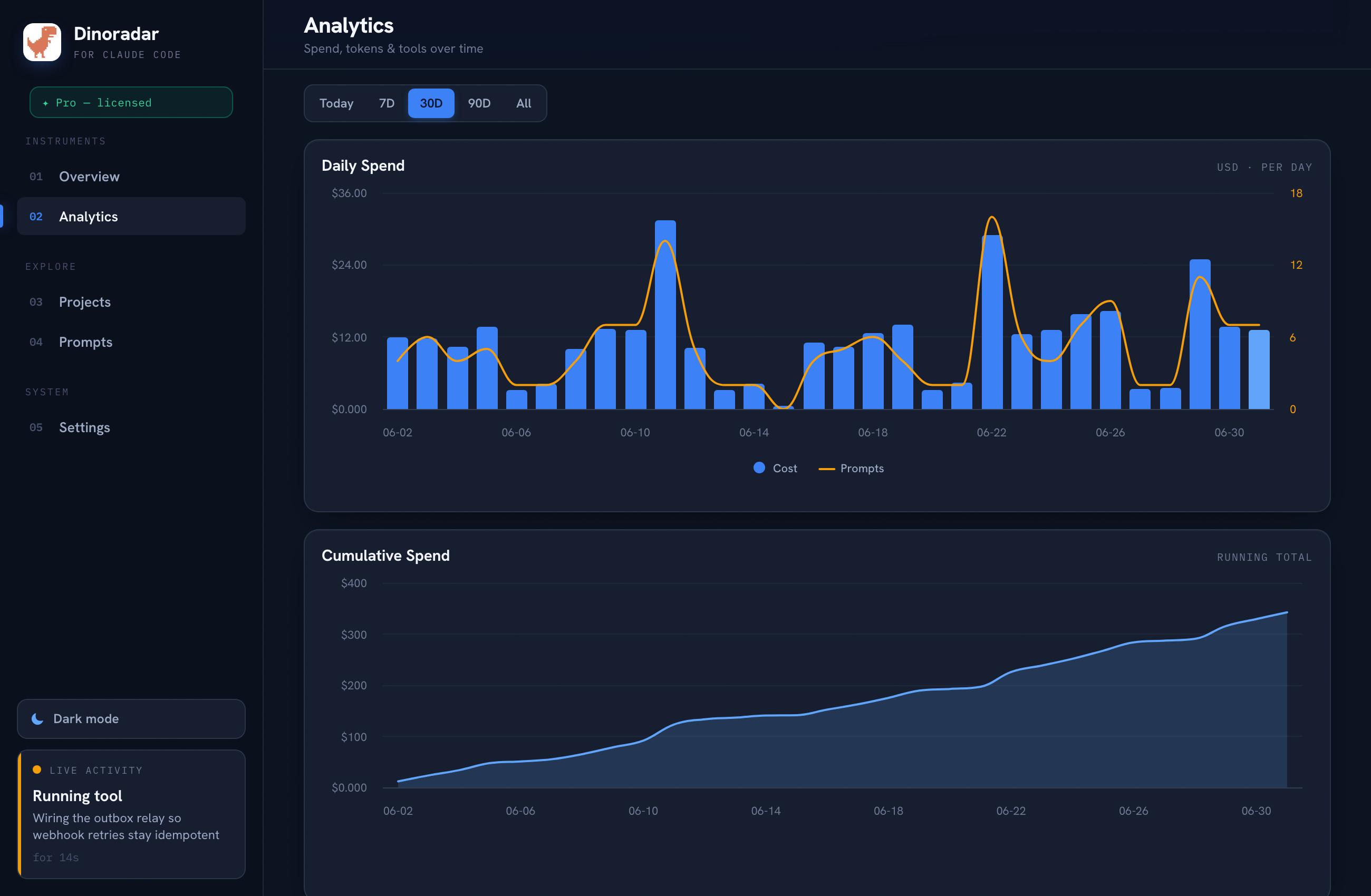Open the Overview page in sidebar
This screenshot has width=1371, height=896.
click(131, 176)
